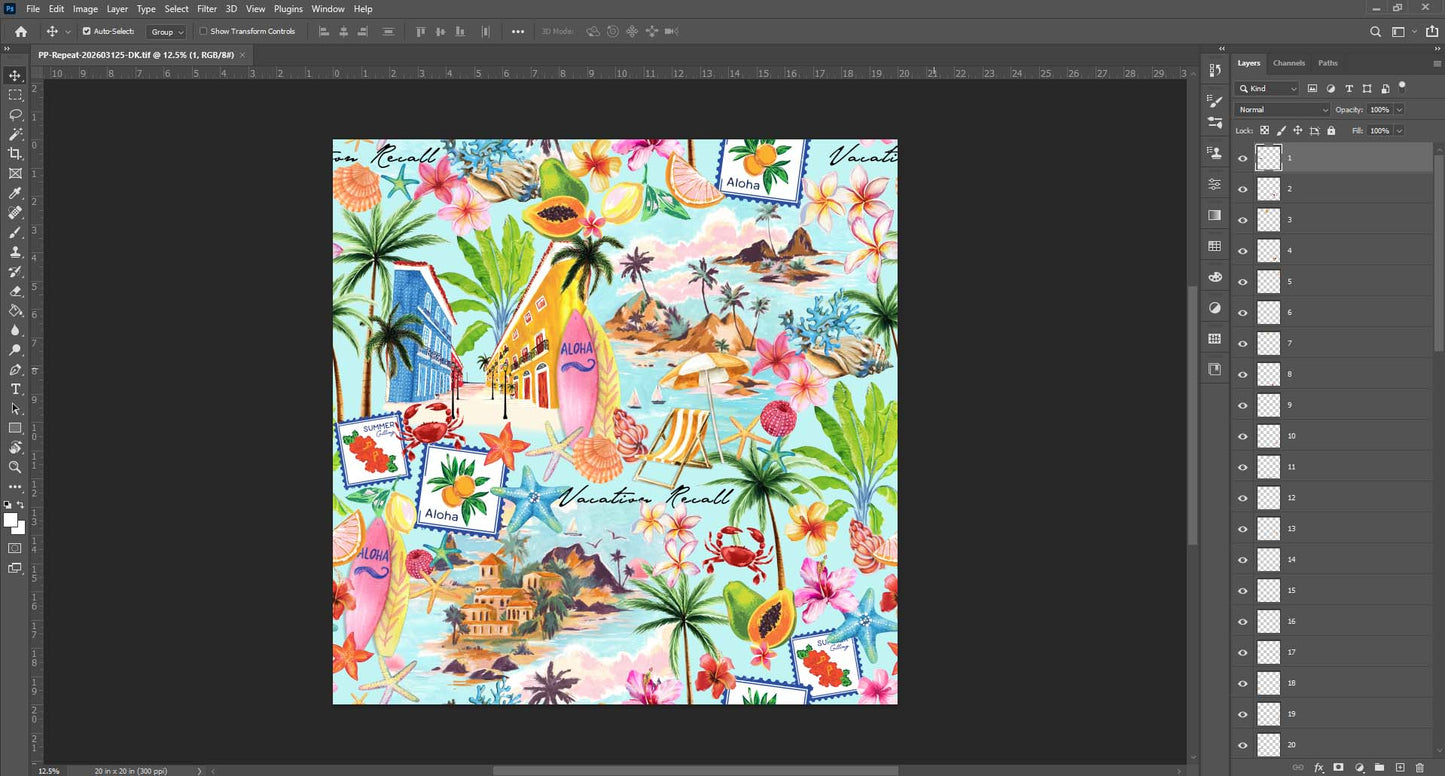The width and height of the screenshot is (1445, 776).
Task: Click the more options ellipsis in options bar
Action: (x=518, y=32)
